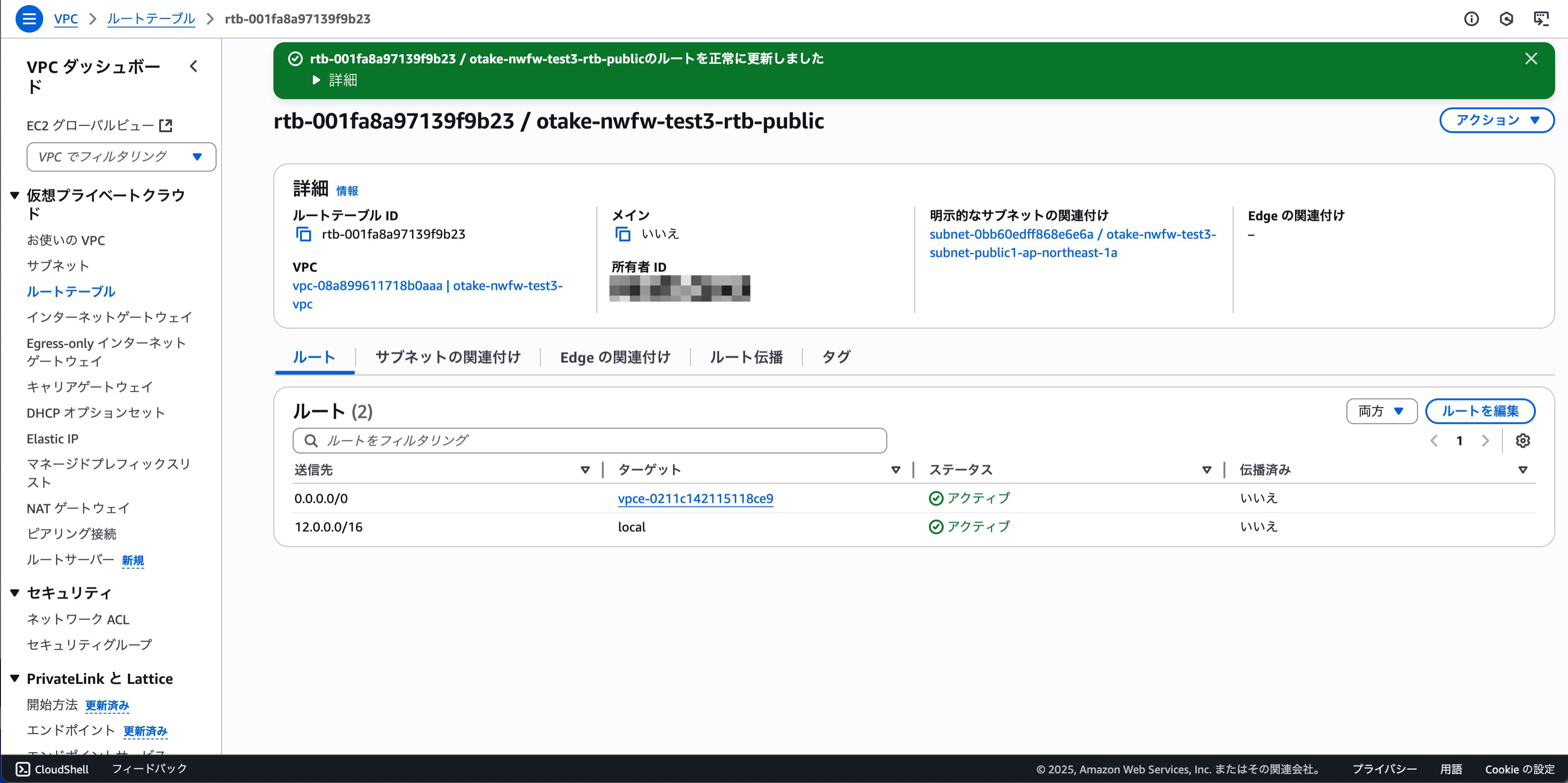
Task: Switch to the ルート伝播 tab
Action: (746, 357)
